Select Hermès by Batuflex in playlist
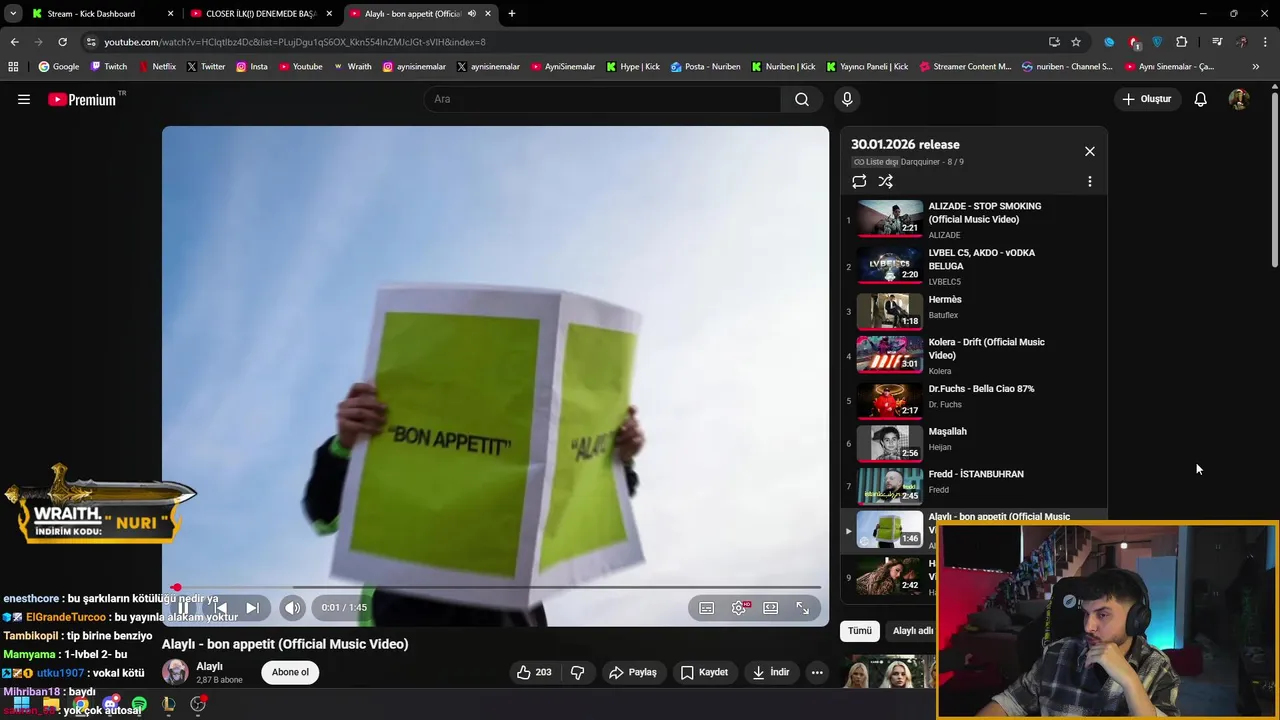Viewport: 1280px width, 720px height. tap(974, 311)
